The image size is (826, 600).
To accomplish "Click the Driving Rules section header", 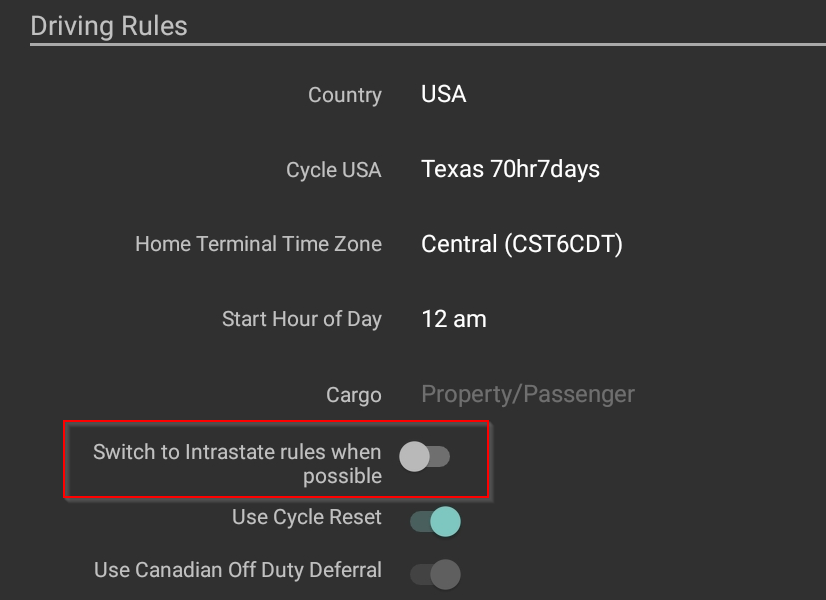I will click(x=109, y=26).
